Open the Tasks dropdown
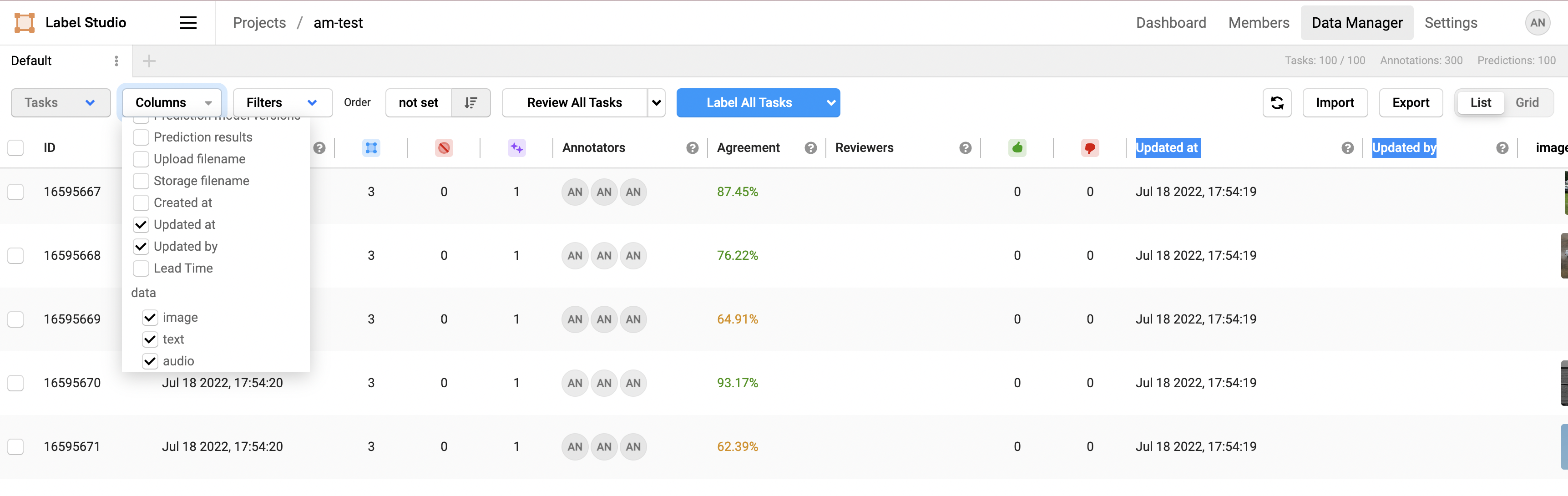The height and width of the screenshot is (496, 1568). click(60, 103)
